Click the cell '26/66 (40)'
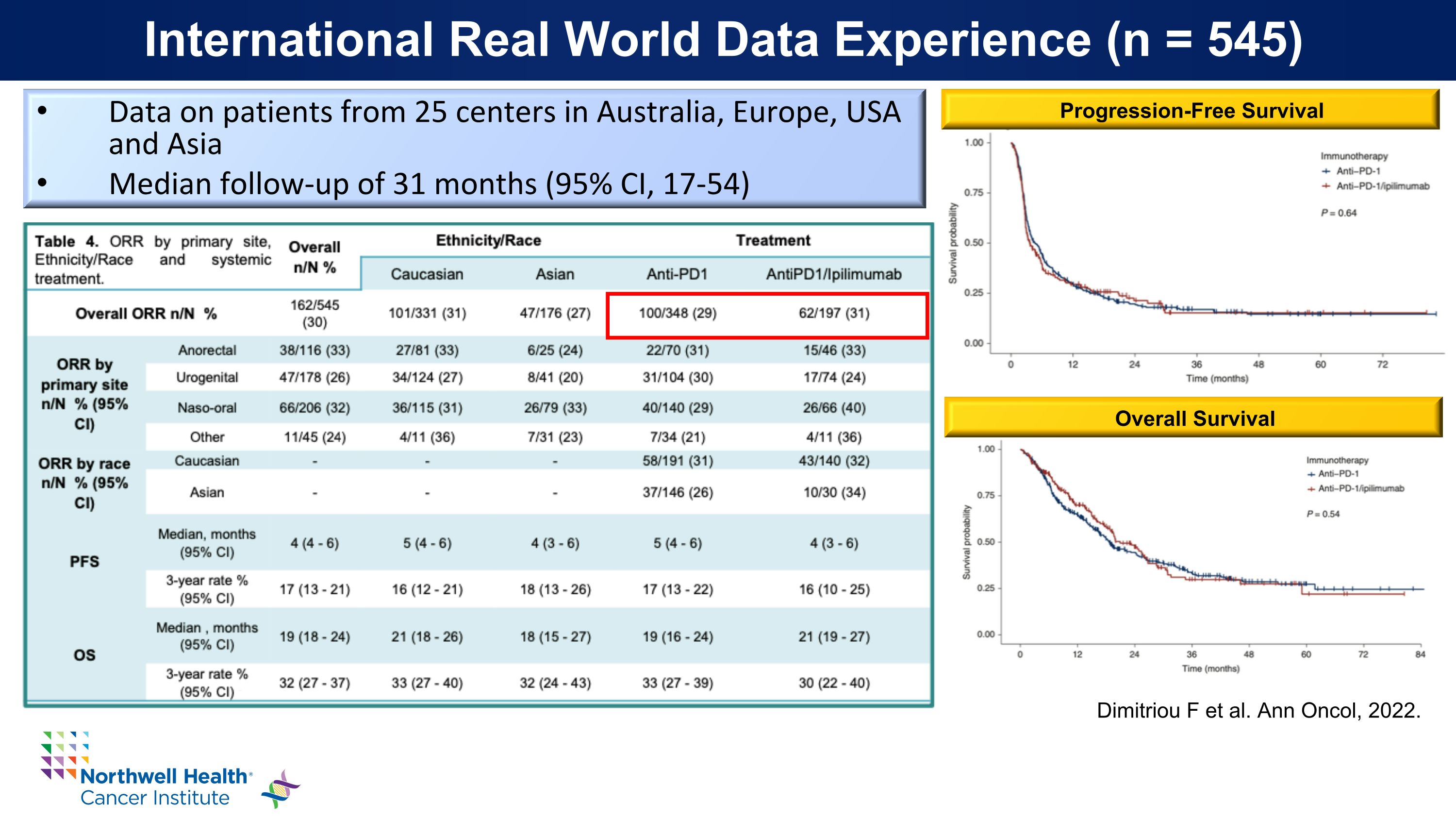 click(x=834, y=407)
